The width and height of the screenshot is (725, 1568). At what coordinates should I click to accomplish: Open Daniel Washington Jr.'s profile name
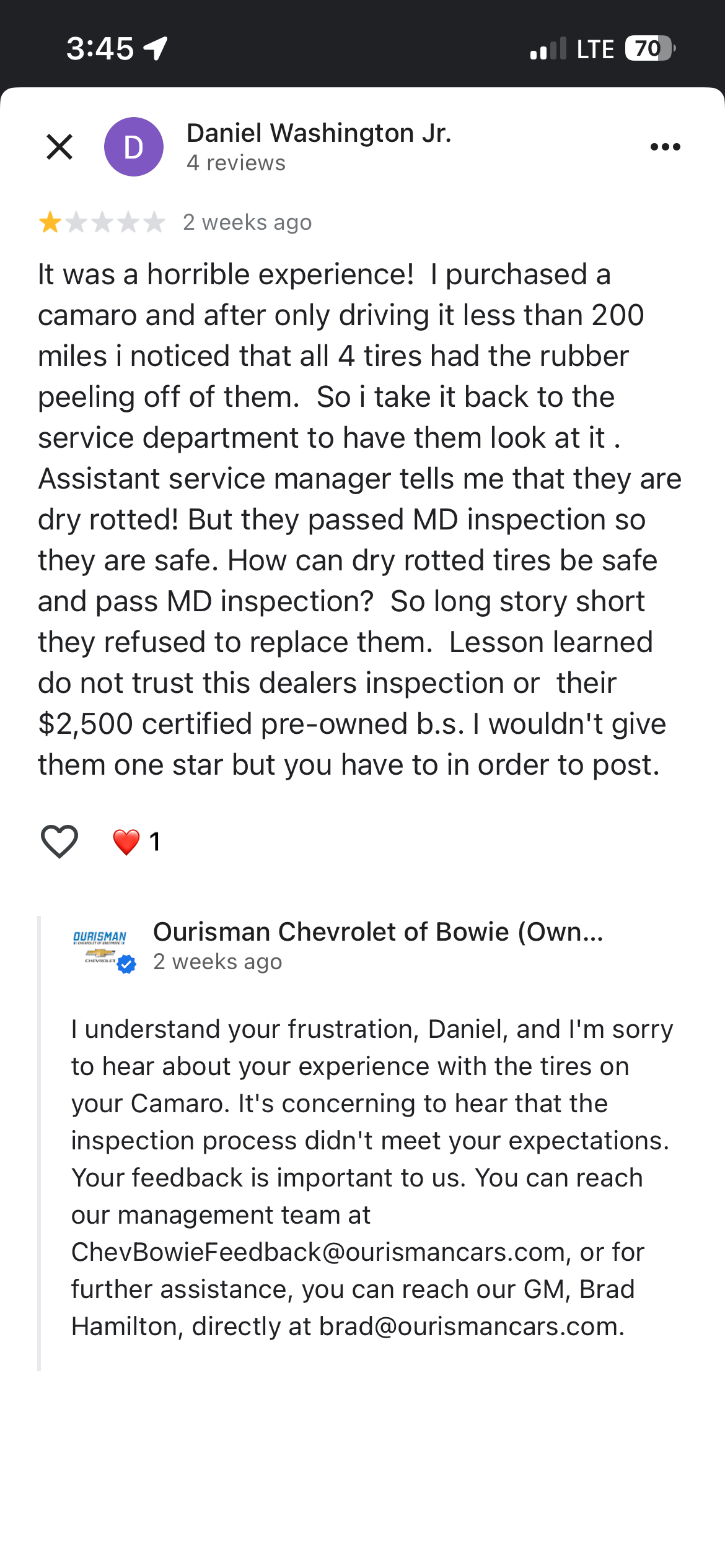(x=319, y=133)
